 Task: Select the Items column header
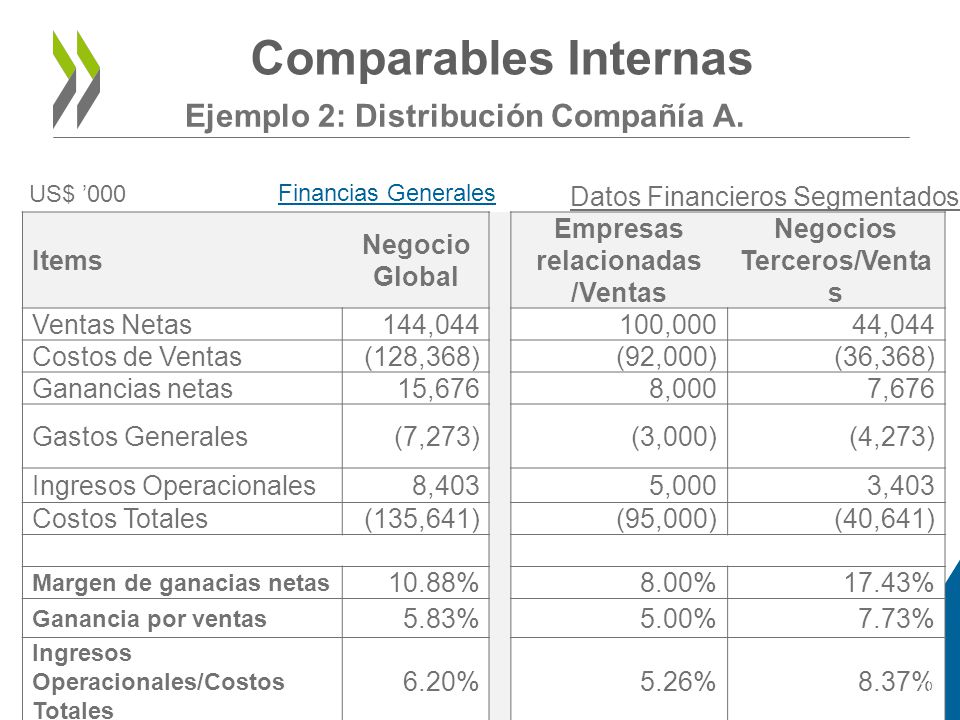point(67,261)
